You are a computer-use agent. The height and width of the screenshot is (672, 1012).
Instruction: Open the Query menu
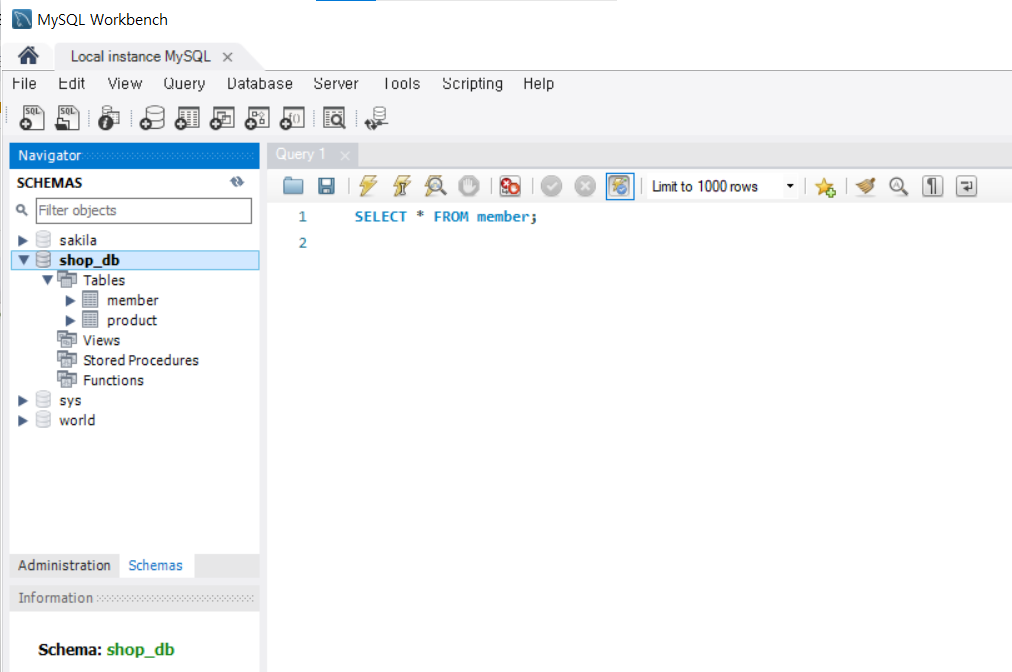click(x=184, y=83)
